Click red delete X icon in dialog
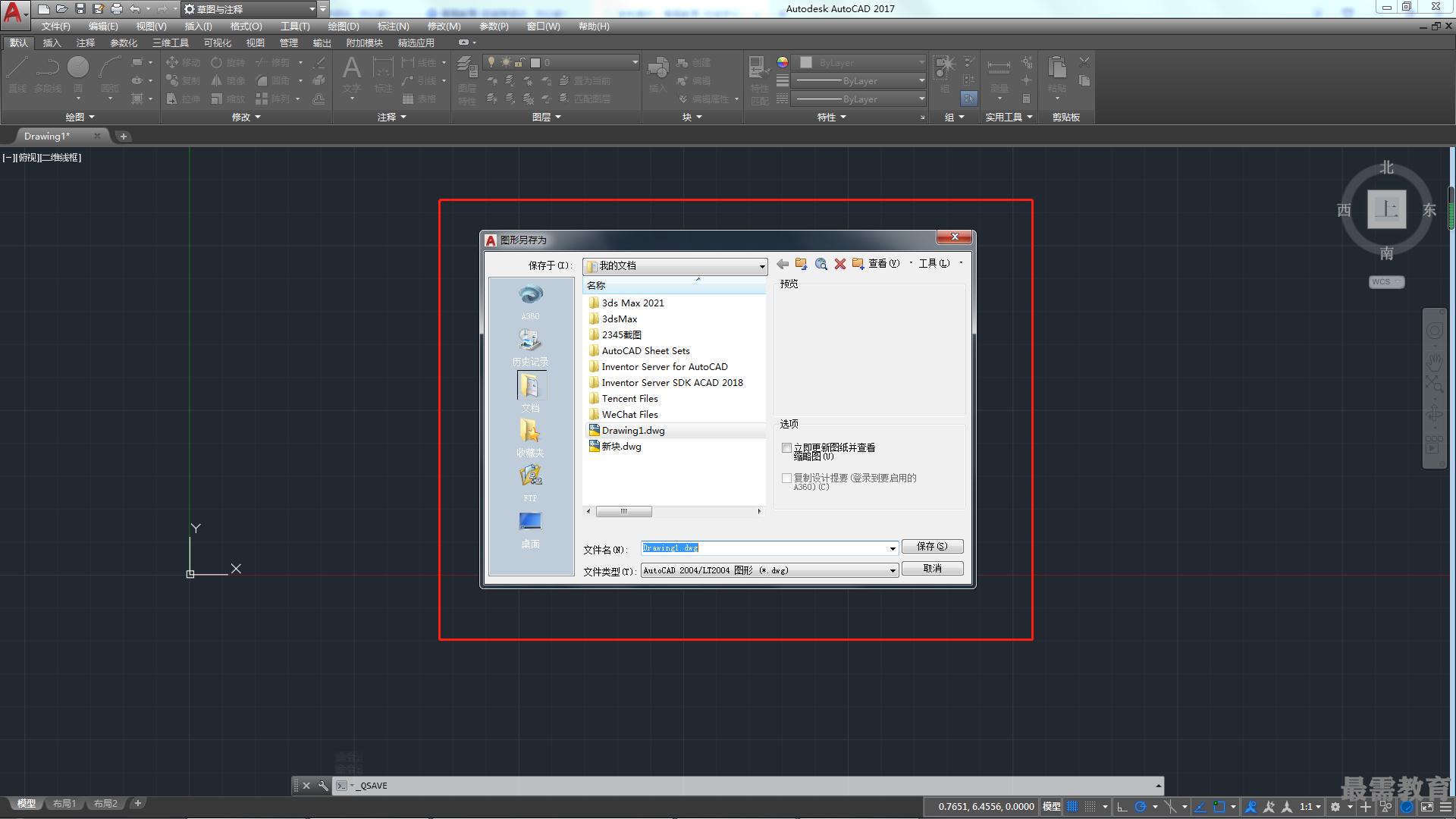 (x=839, y=264)
